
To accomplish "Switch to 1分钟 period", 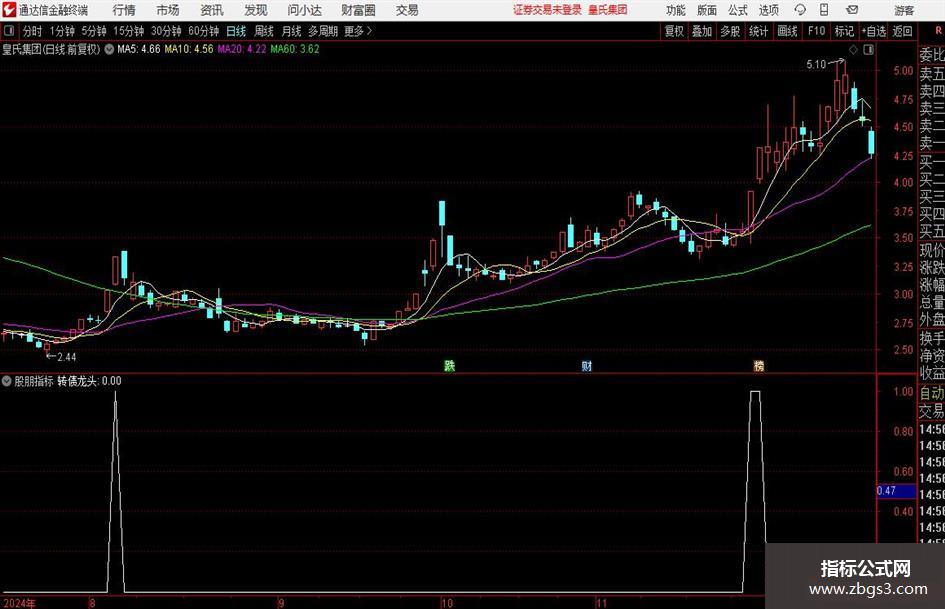I will pos(62,31).
